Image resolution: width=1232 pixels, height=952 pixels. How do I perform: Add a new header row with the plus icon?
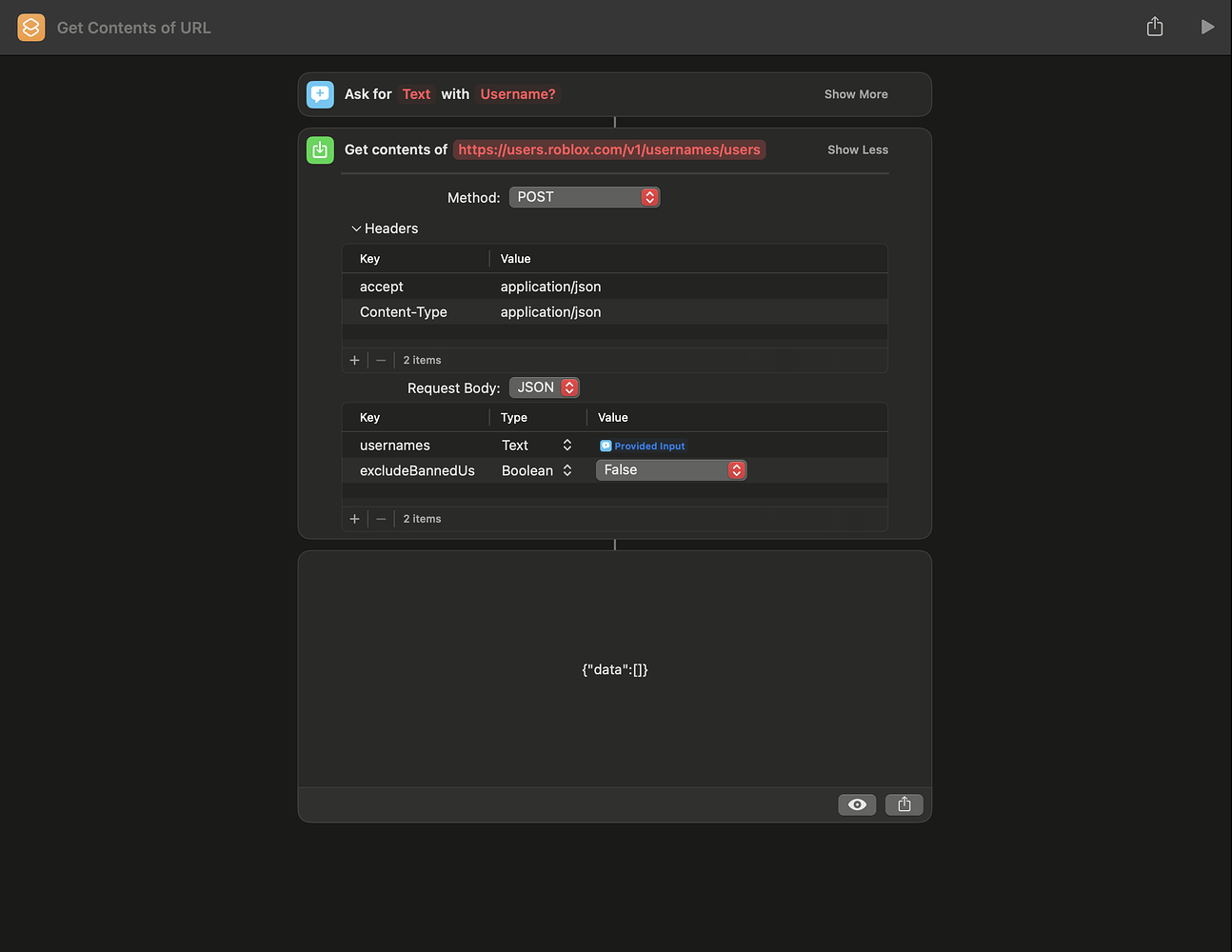[x=354, y=360]
